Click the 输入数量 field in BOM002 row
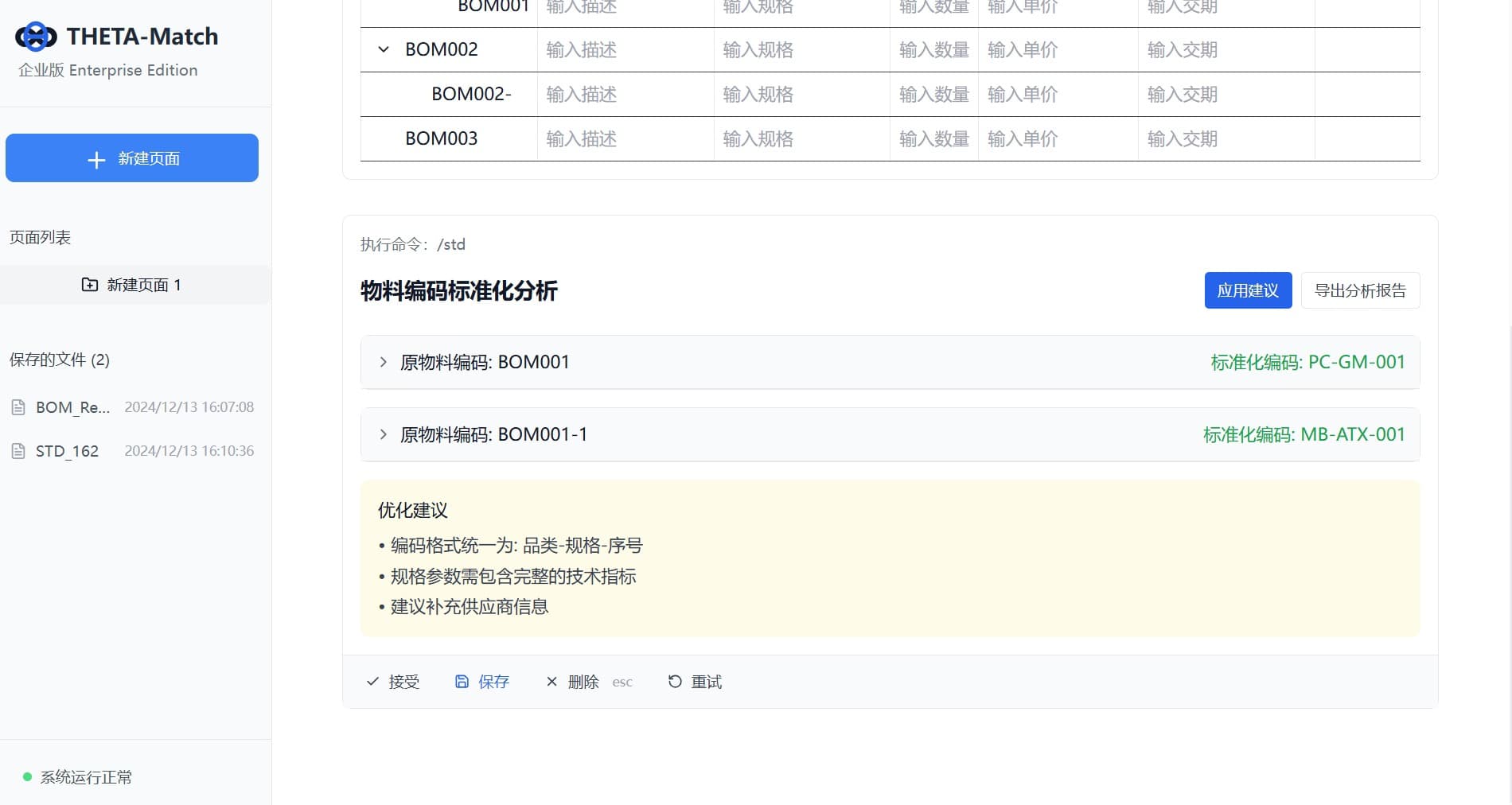 [x=933, y=49]
